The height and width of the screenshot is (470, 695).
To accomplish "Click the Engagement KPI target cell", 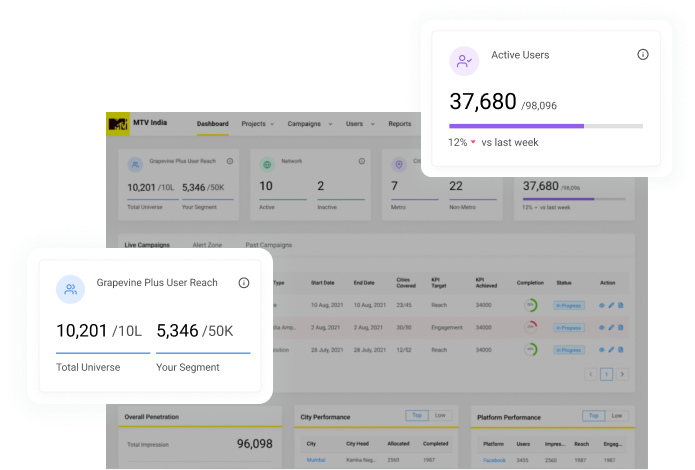I will click(447, 328).
